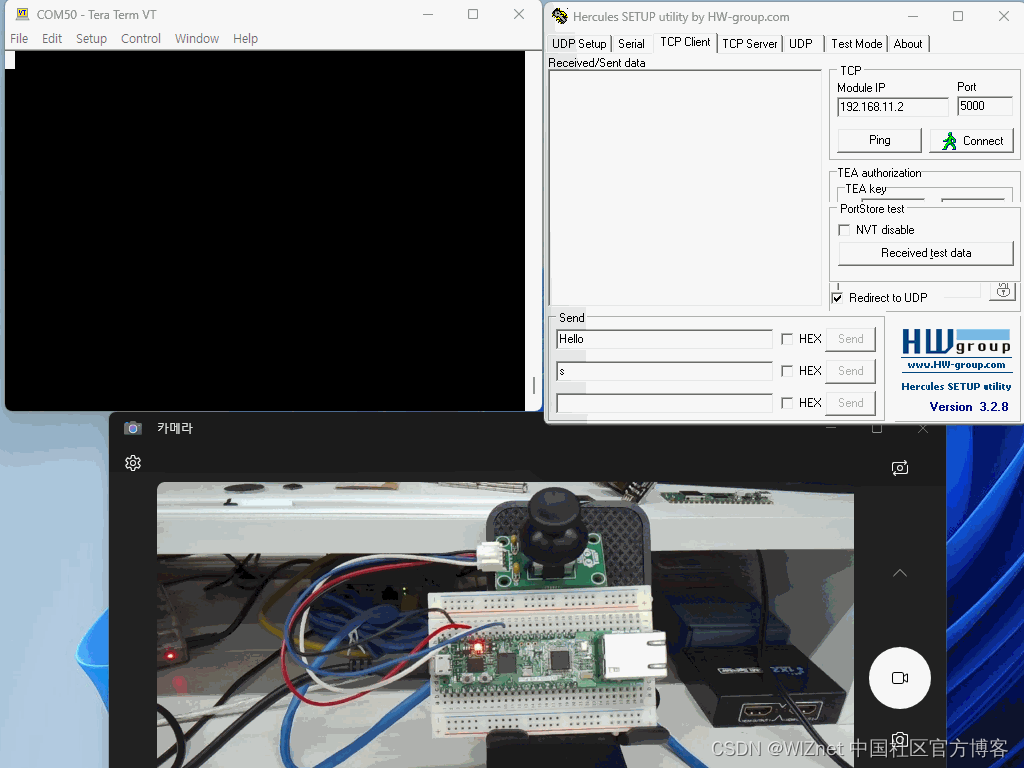Open the Camera app settings gear
This screenshot has width=1024, height=768.
point(133,463)
